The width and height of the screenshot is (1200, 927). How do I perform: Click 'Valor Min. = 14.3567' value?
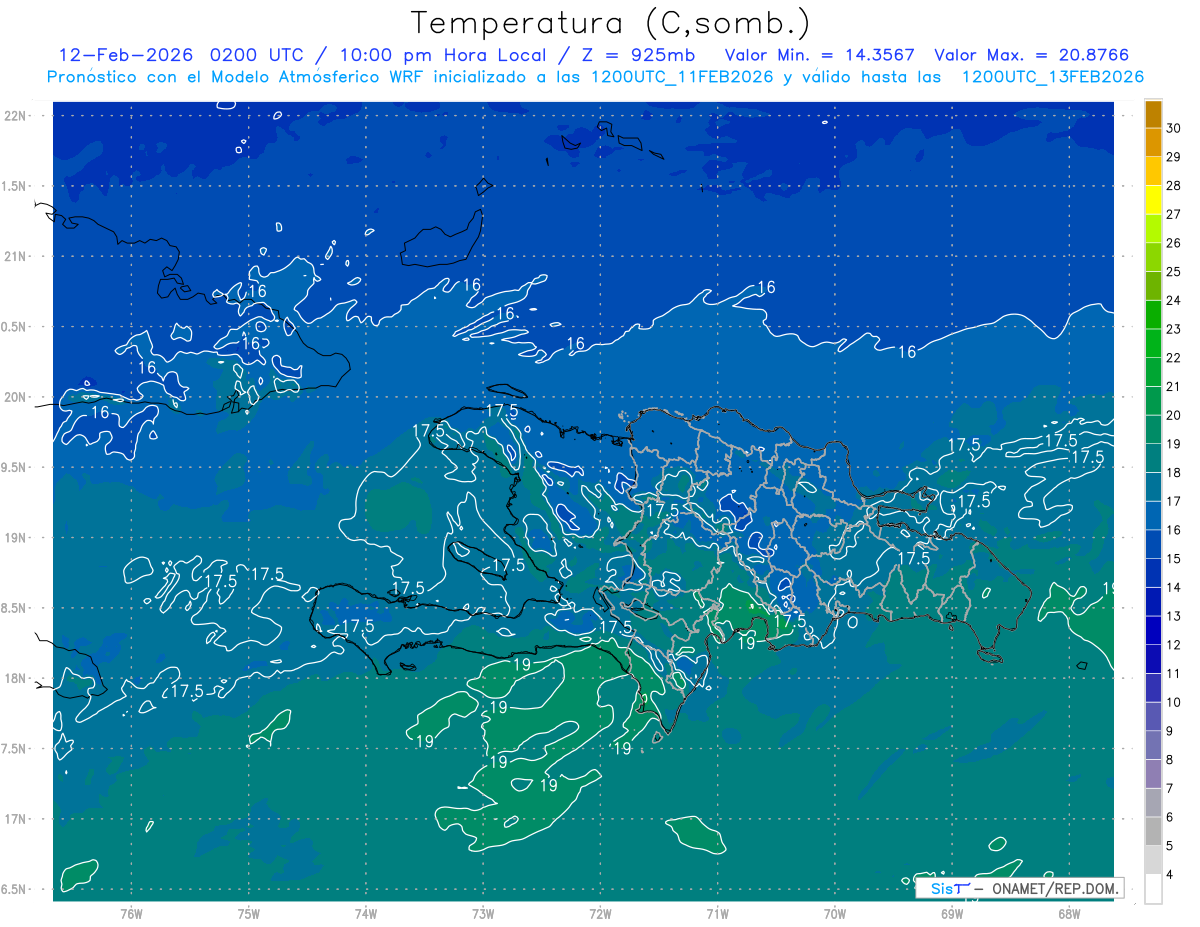[x=820, y=55]
